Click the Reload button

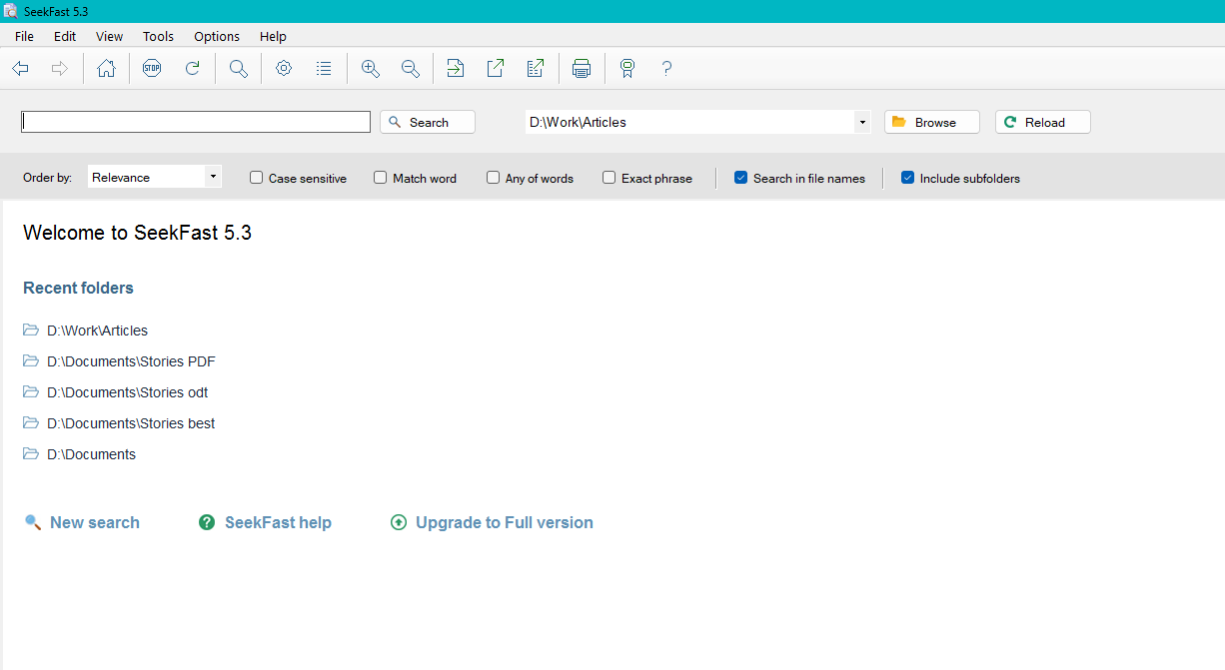pyautogui.click(x=1043, y=122)
